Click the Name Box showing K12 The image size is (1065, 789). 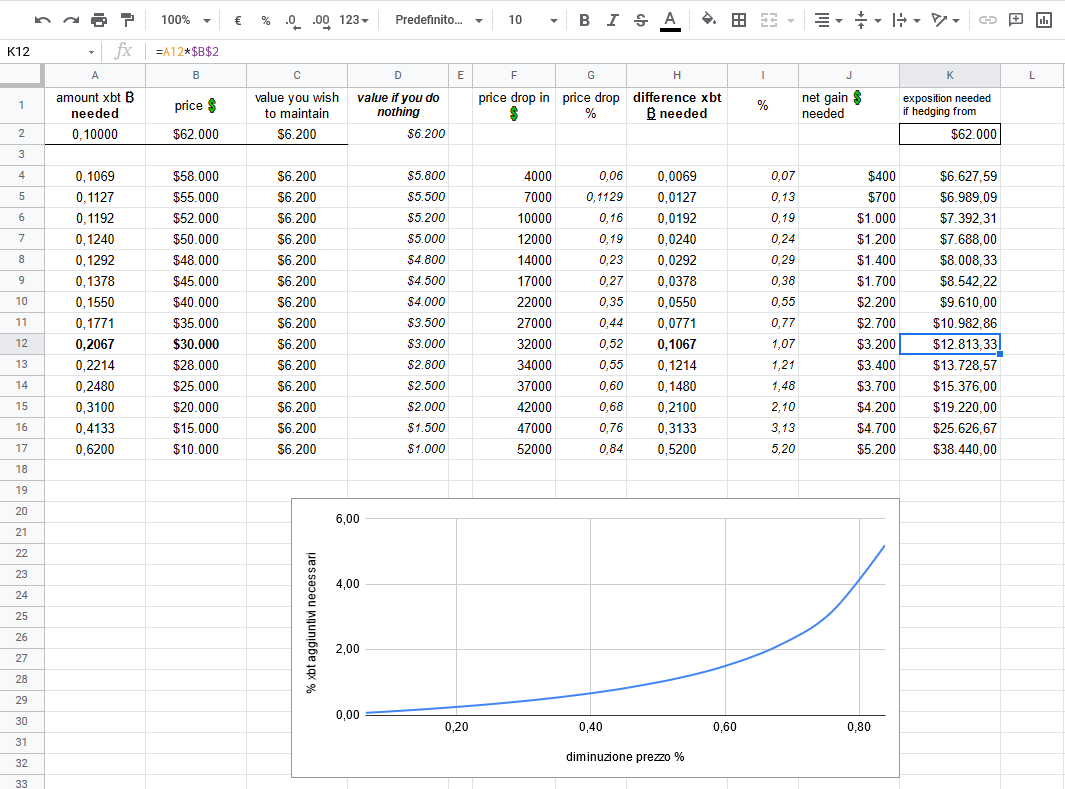50,52
